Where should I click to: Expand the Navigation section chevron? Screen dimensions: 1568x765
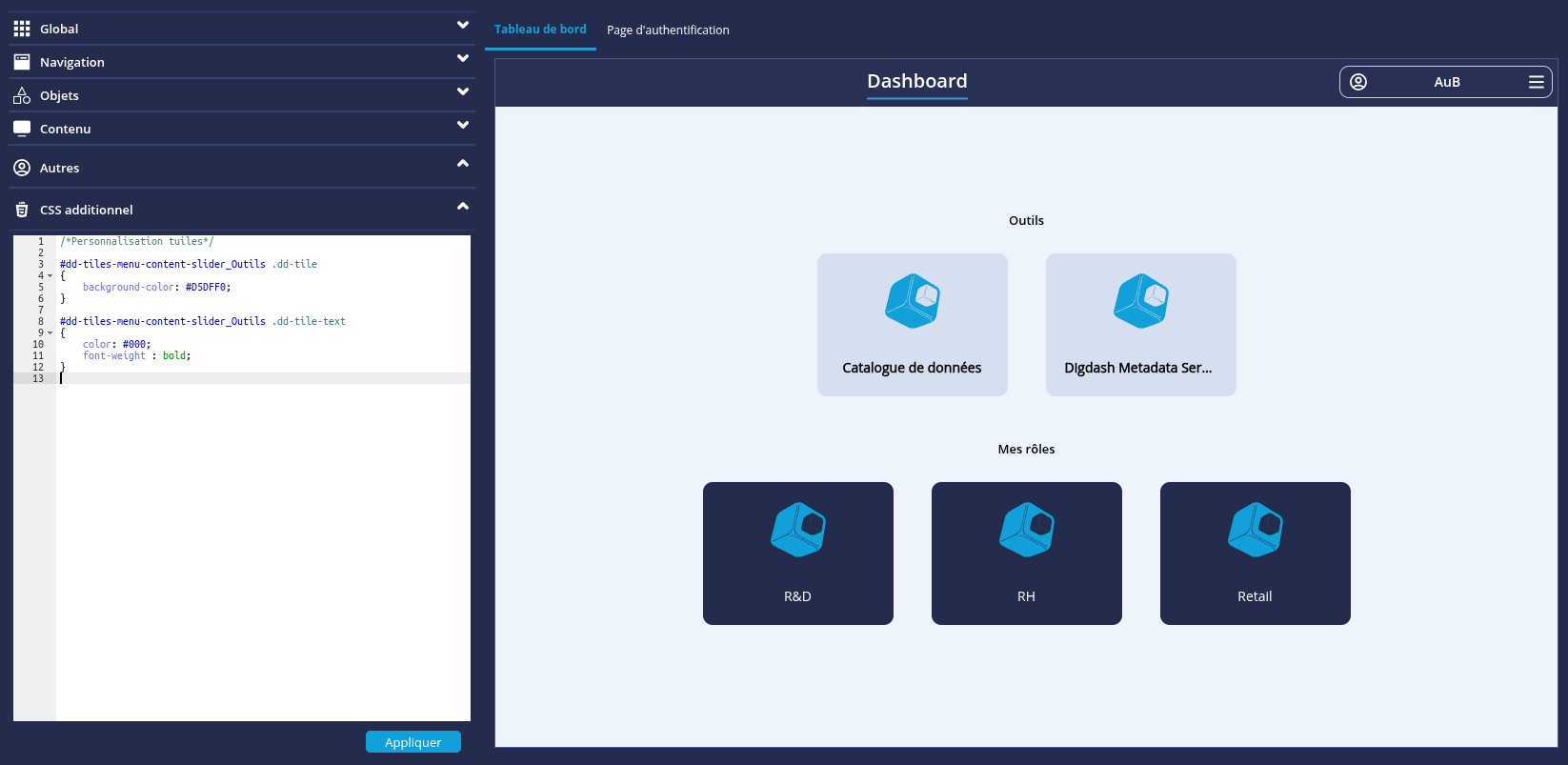[463, 59]
